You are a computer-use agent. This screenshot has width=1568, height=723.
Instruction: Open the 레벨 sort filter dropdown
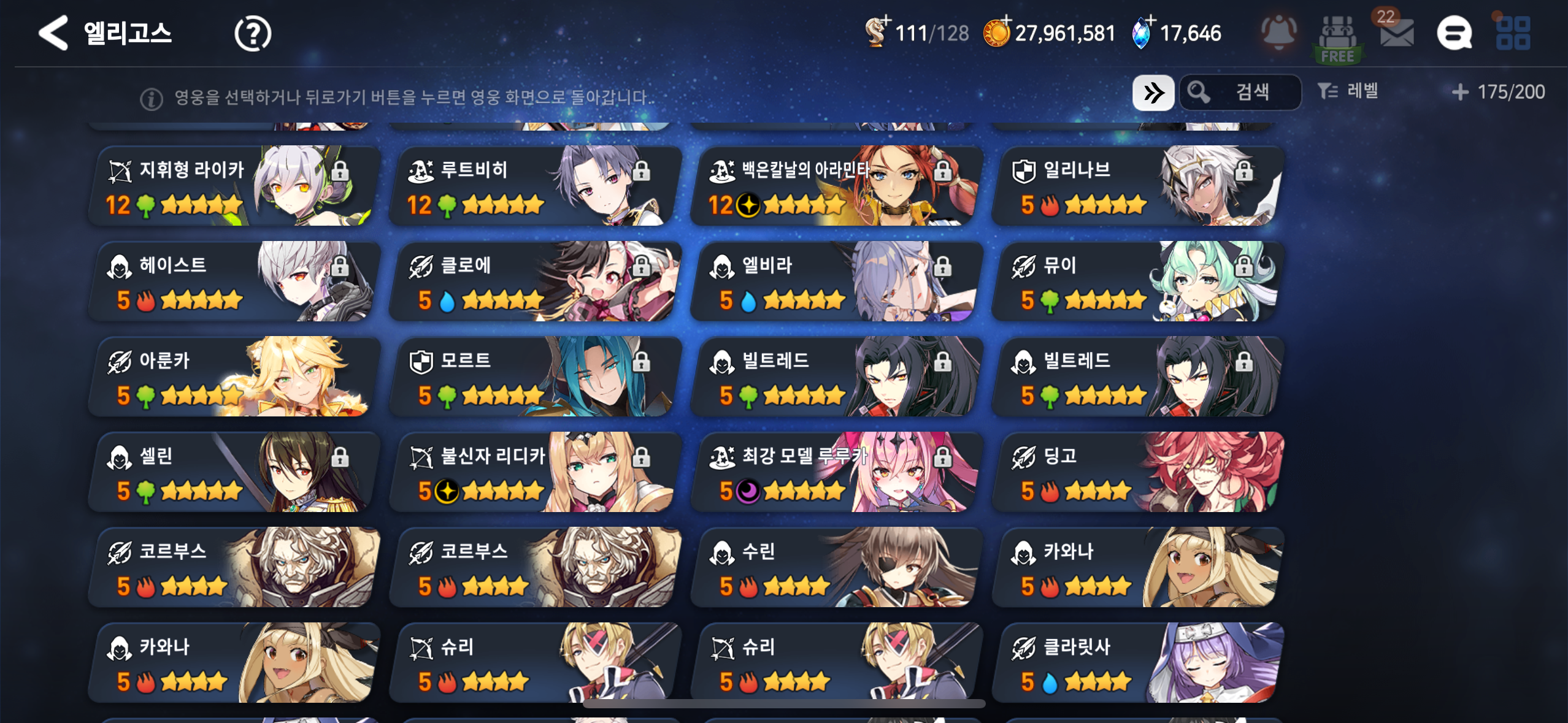(1347, 91)
